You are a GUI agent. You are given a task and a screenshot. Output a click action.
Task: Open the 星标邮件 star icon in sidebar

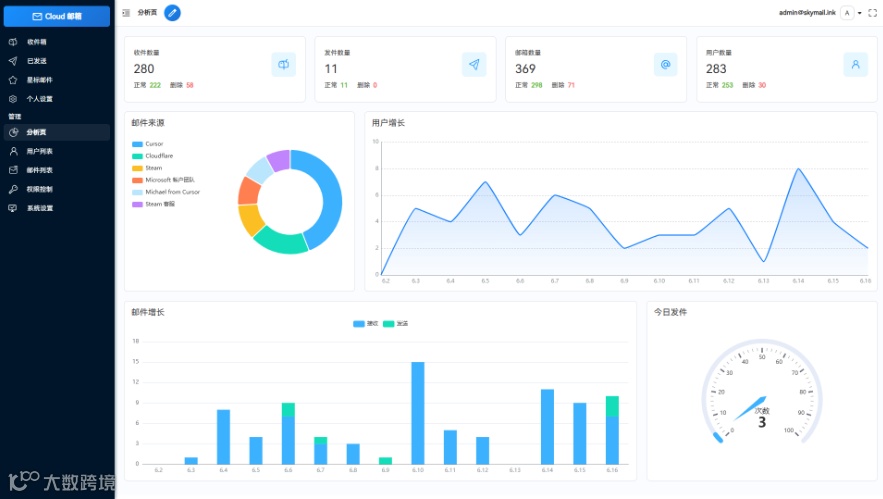pyautogui.click(x=13, y=80)
